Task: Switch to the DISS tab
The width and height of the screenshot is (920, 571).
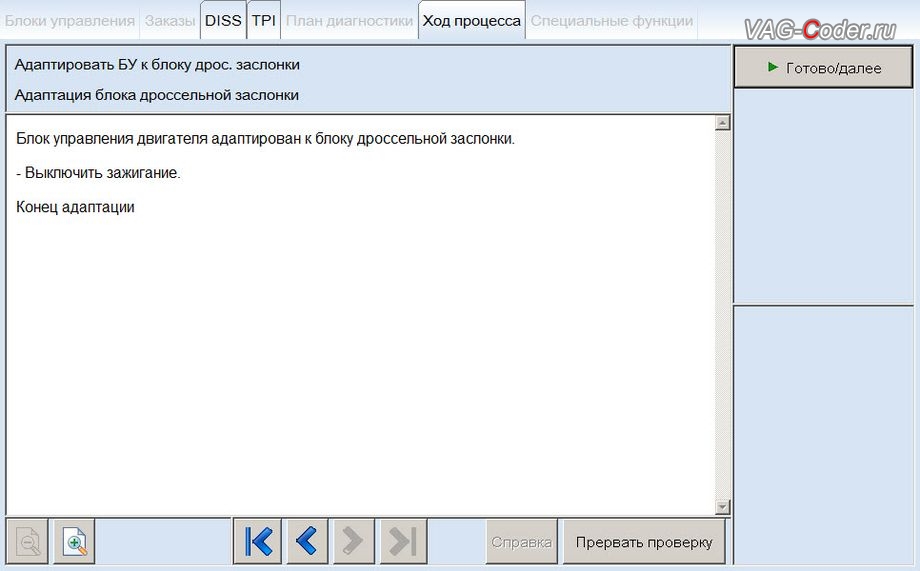Action: (223, 21)
